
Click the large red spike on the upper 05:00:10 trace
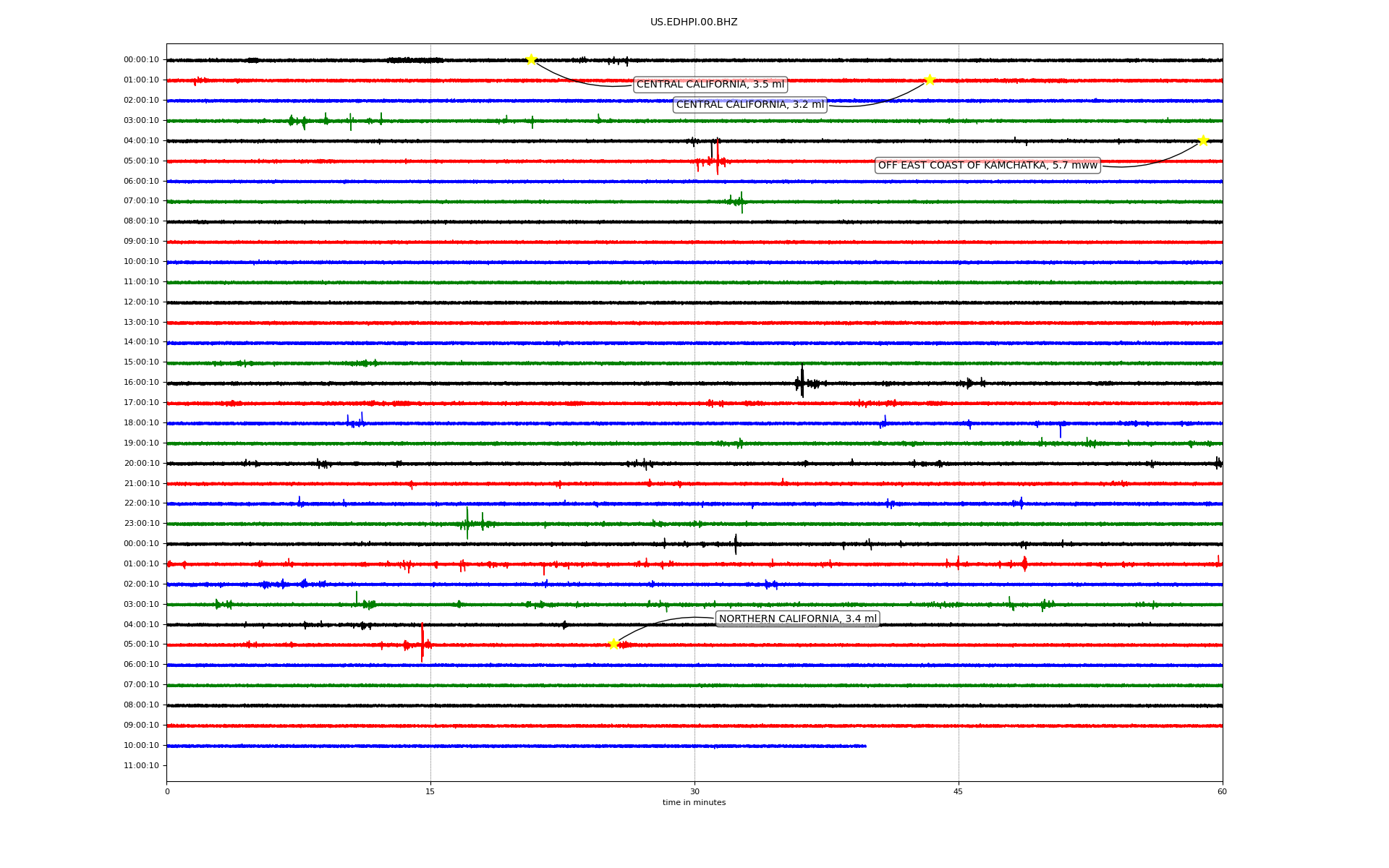(x=717, y=158)
